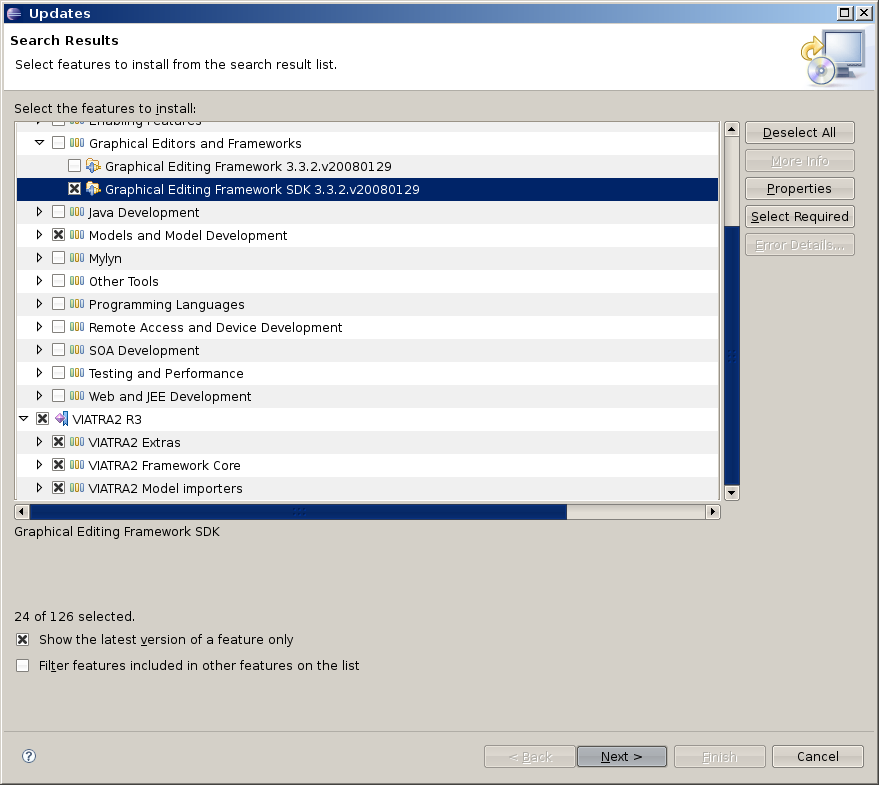Viewport: 879px width, 785px height.
Task: Check the Graphical Editors and Frameworks checkbox
Action: pyautogui.click(x=58, y=143)
